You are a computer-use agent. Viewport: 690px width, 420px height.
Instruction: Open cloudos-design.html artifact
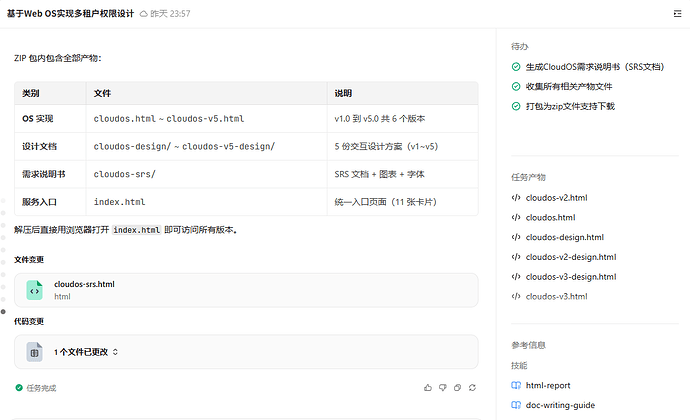[x=565, y=237]
